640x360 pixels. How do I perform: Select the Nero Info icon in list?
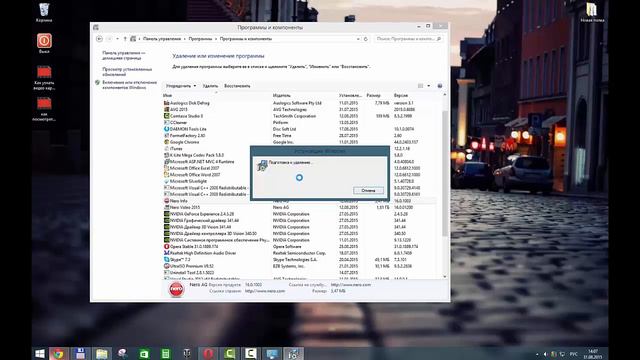pos(167,201)
